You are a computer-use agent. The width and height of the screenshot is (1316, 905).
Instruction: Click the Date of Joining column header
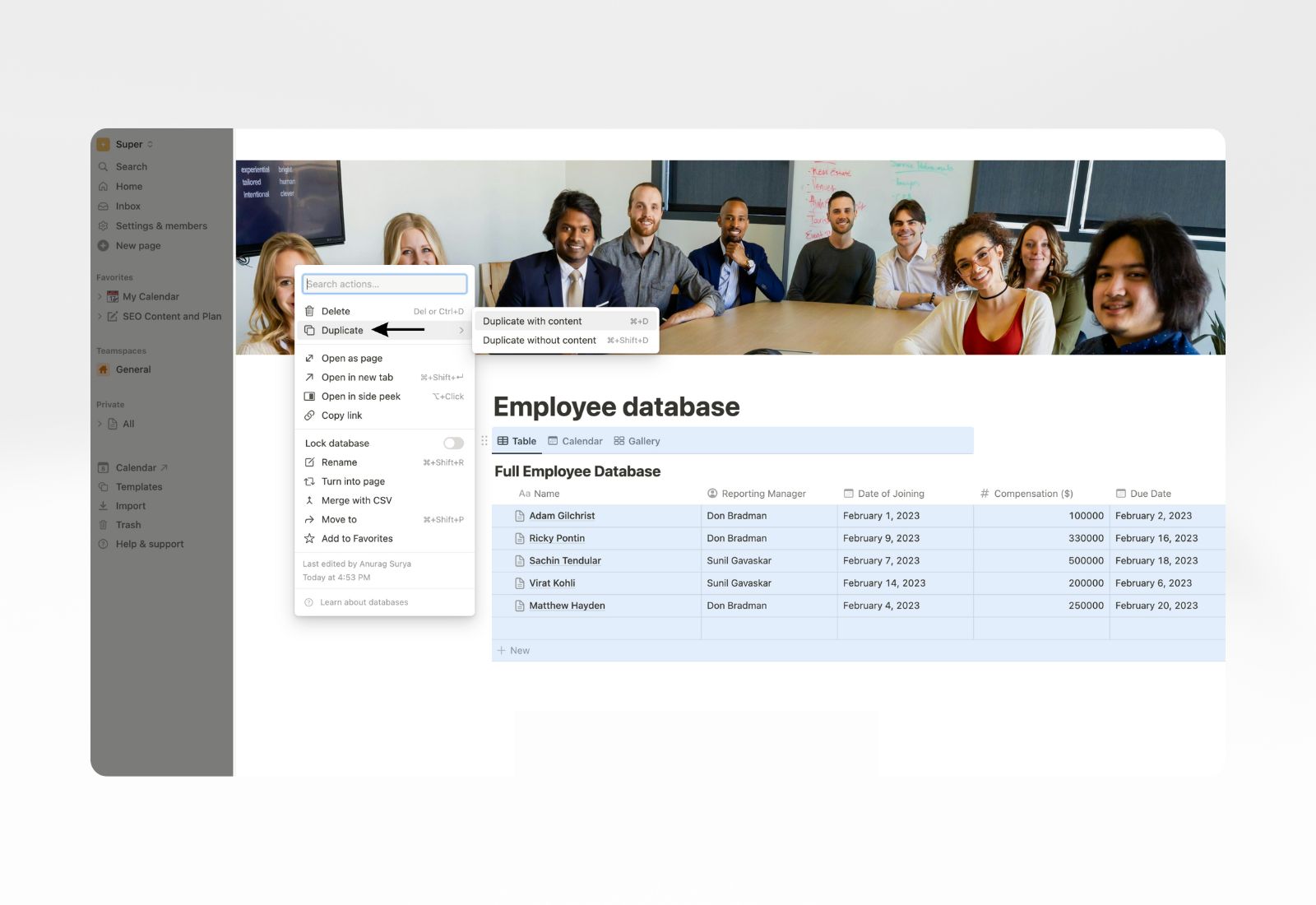click(884, 494)
